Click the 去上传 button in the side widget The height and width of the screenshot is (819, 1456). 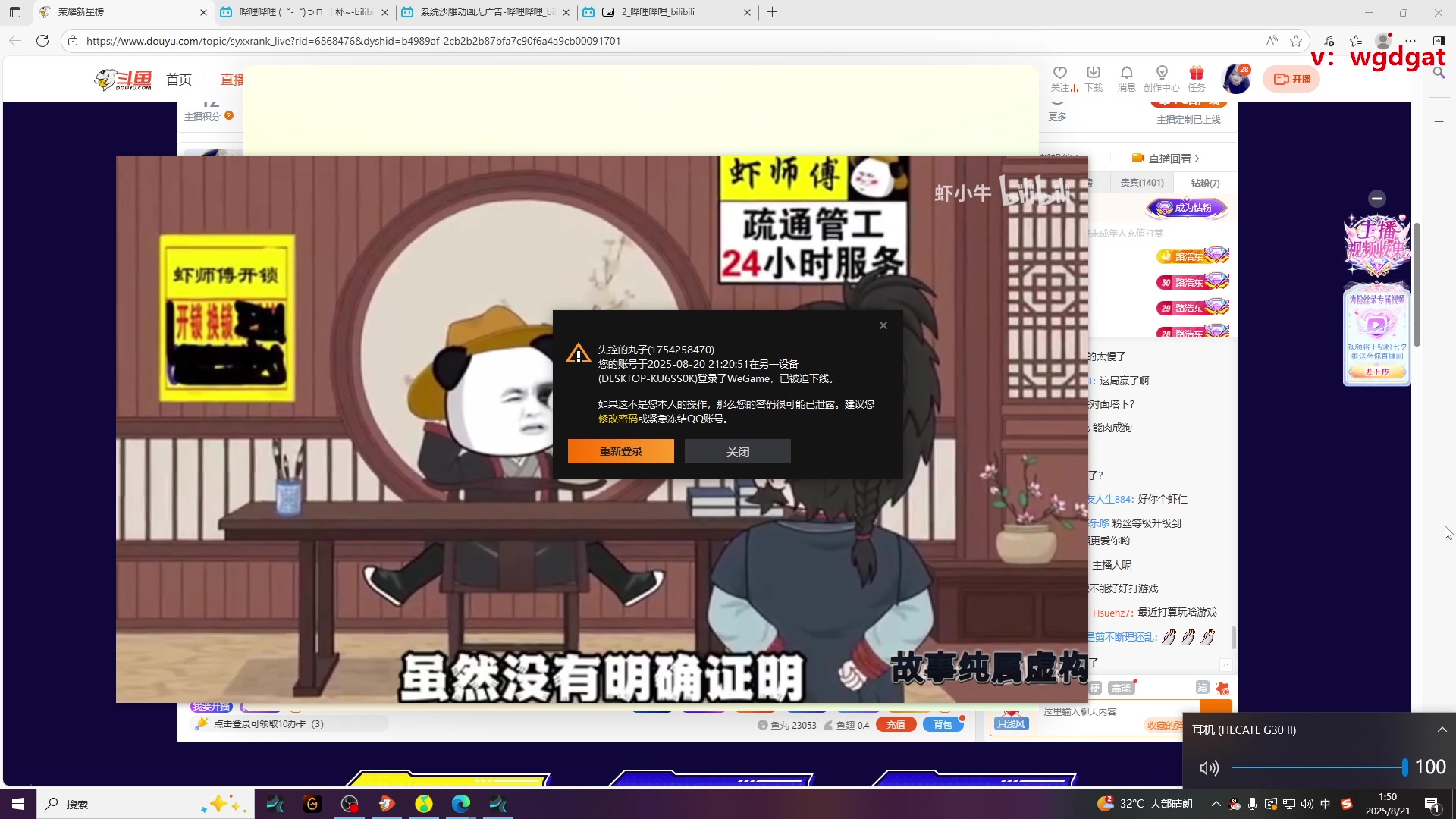click(1376, 372)
